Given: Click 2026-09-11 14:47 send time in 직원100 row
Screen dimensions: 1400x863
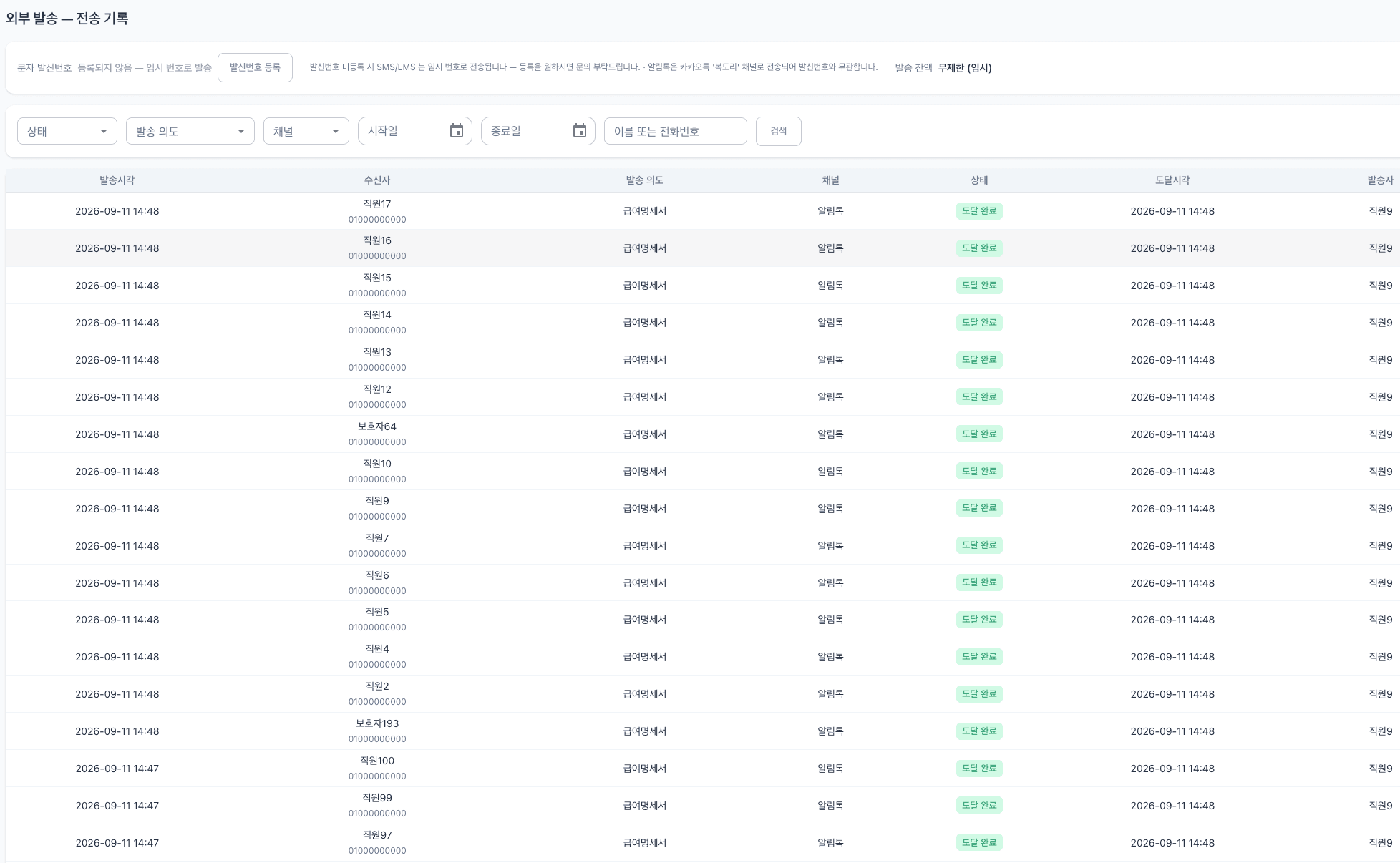Looking at the screenshot, I should pos(117,769).
